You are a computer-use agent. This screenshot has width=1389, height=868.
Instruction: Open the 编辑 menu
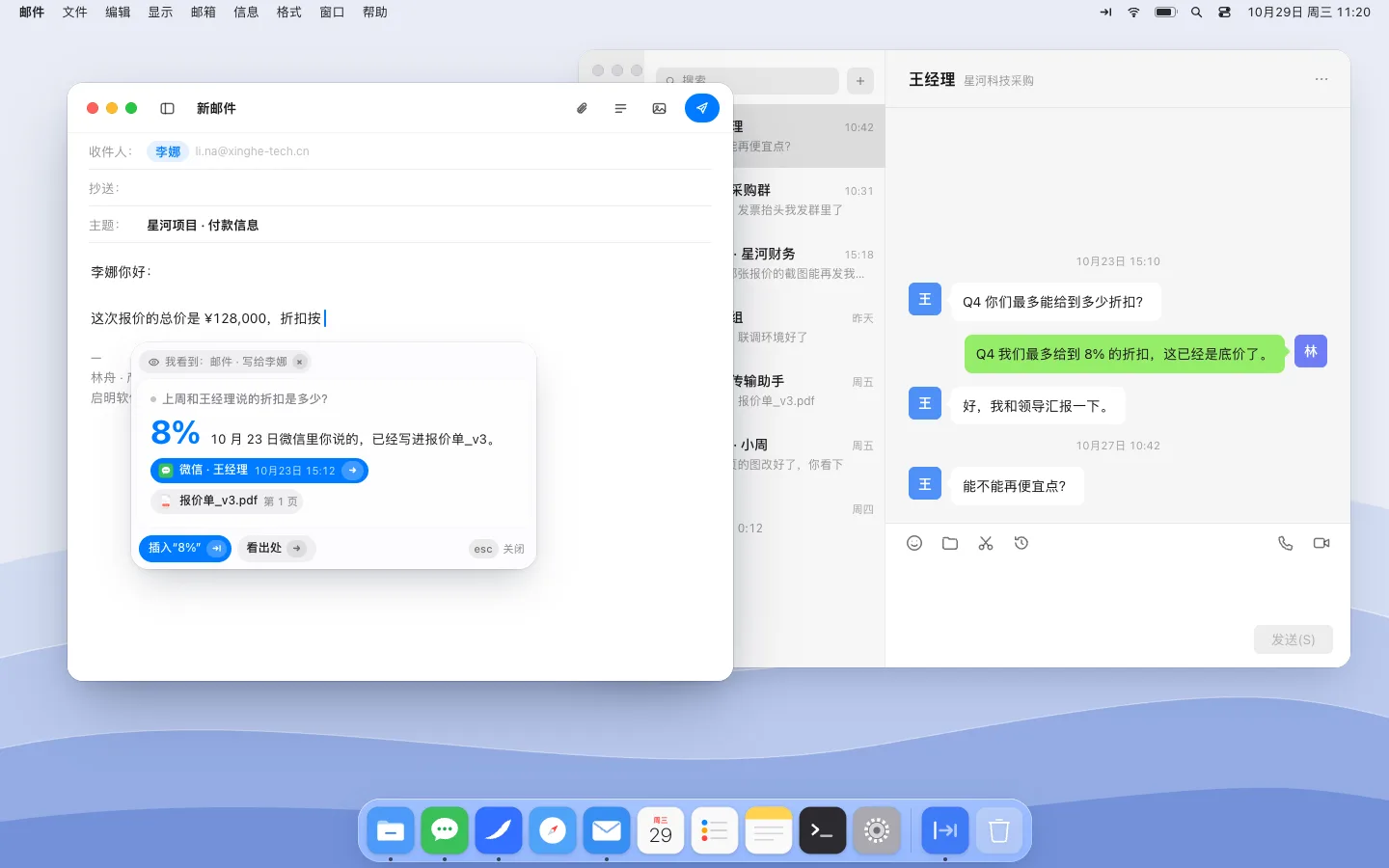118,12
